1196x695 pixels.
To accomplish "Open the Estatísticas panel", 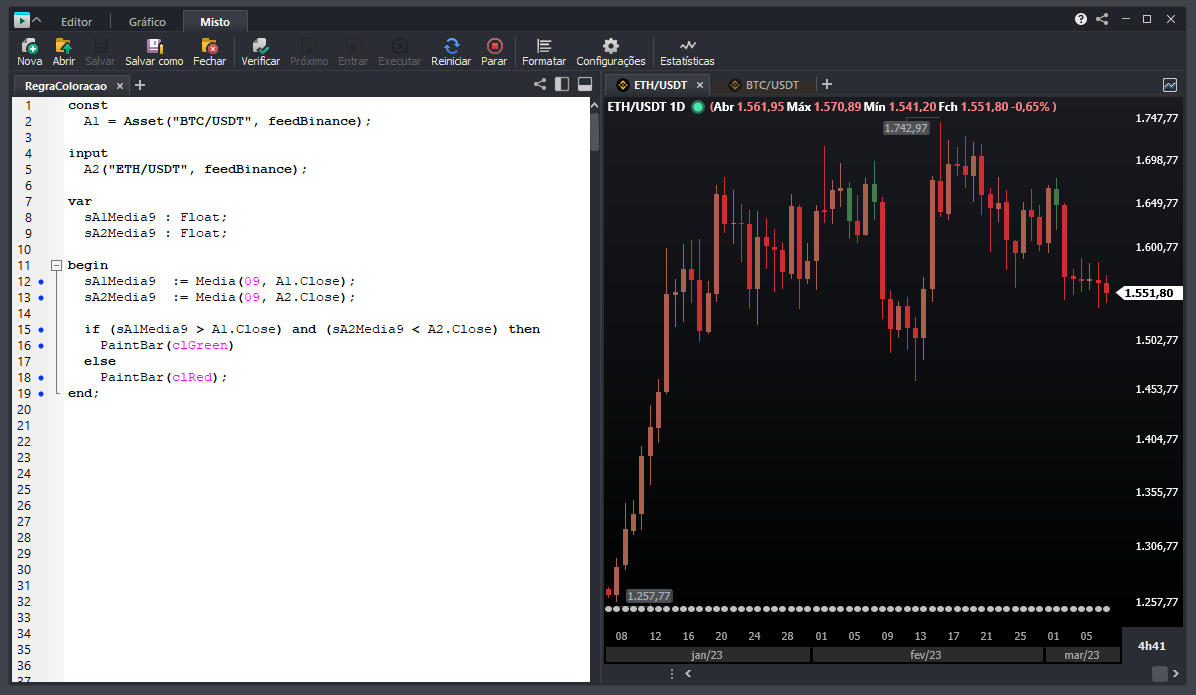I will coord(687,52).
